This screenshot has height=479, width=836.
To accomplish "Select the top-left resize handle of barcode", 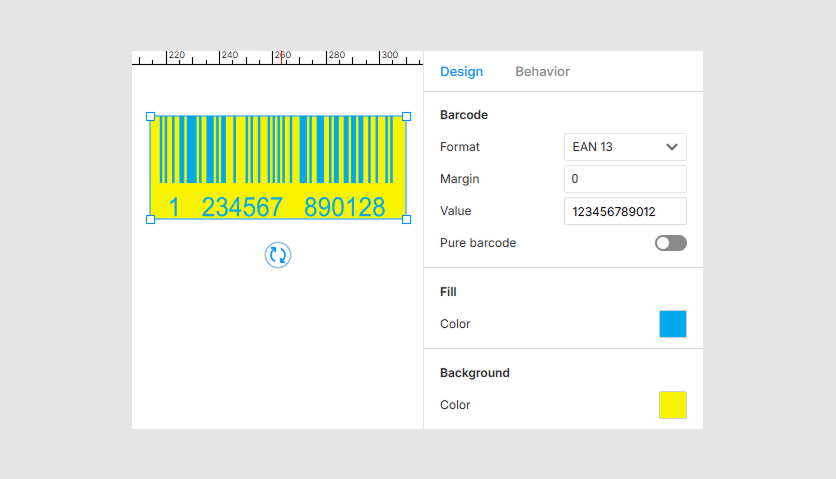I will (x=151, y=117).
